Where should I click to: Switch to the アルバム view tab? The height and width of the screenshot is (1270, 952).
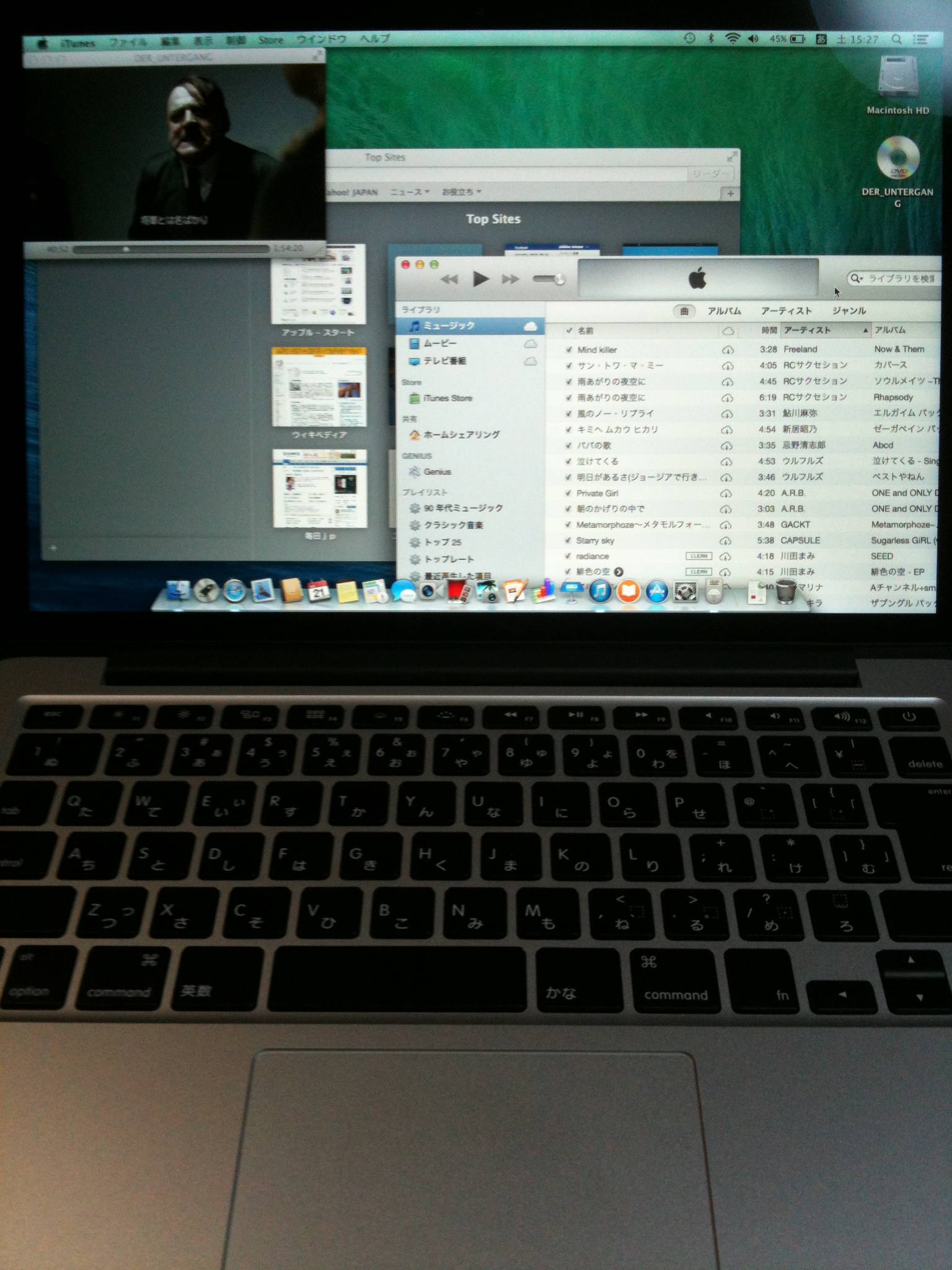724,311
